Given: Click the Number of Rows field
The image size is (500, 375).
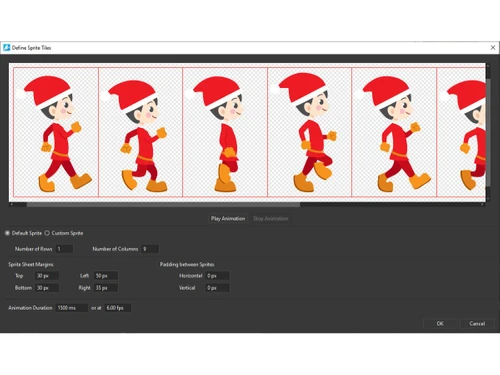Looking at the screenshot, I should 64,249.
